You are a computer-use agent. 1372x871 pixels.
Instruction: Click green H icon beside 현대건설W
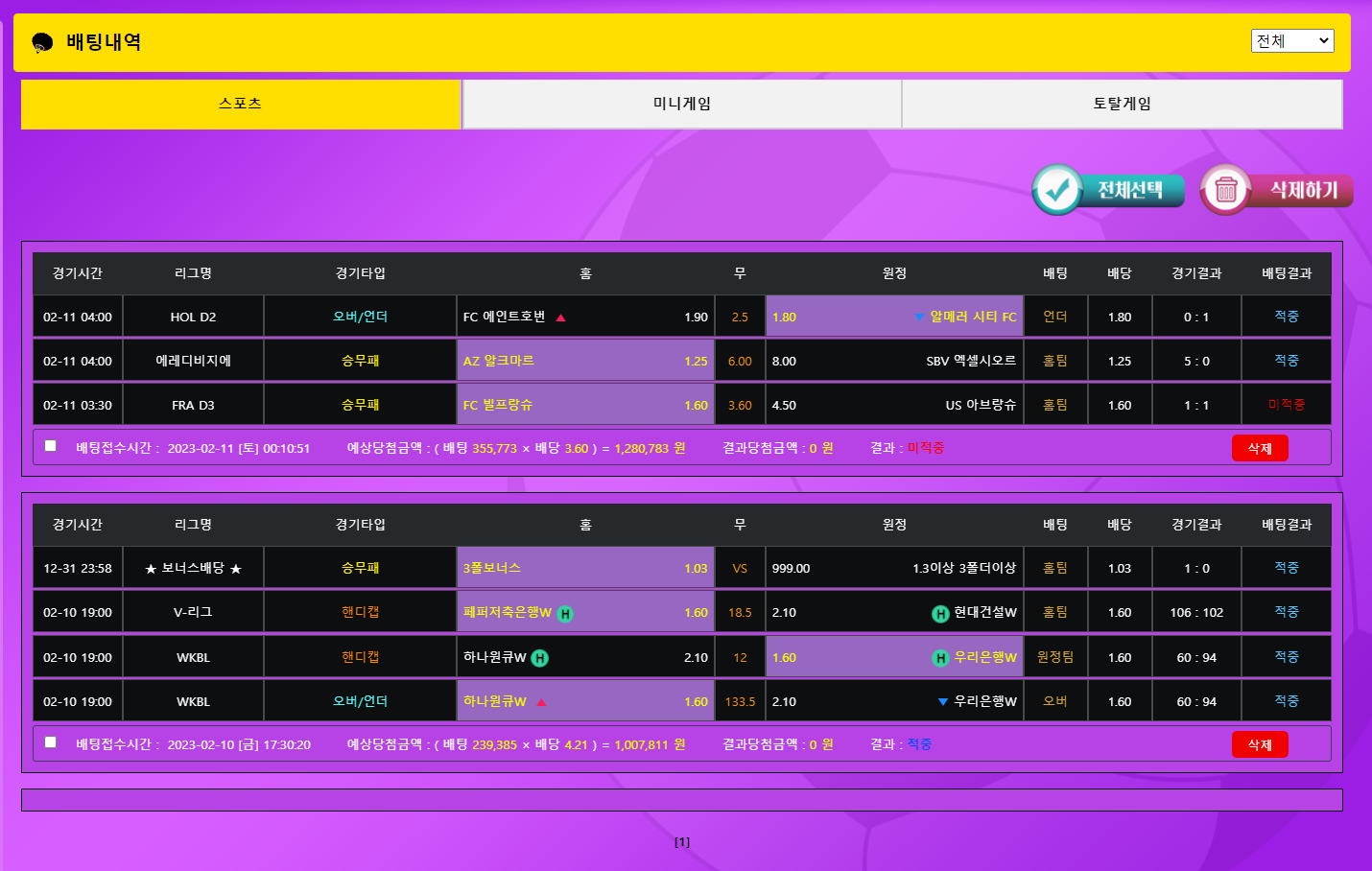(940, 614)
